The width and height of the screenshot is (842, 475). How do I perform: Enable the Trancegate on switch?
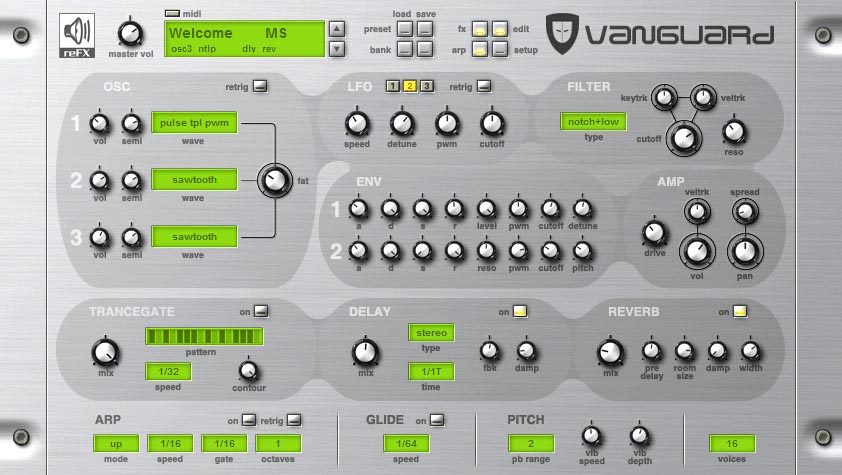[261, 311]
